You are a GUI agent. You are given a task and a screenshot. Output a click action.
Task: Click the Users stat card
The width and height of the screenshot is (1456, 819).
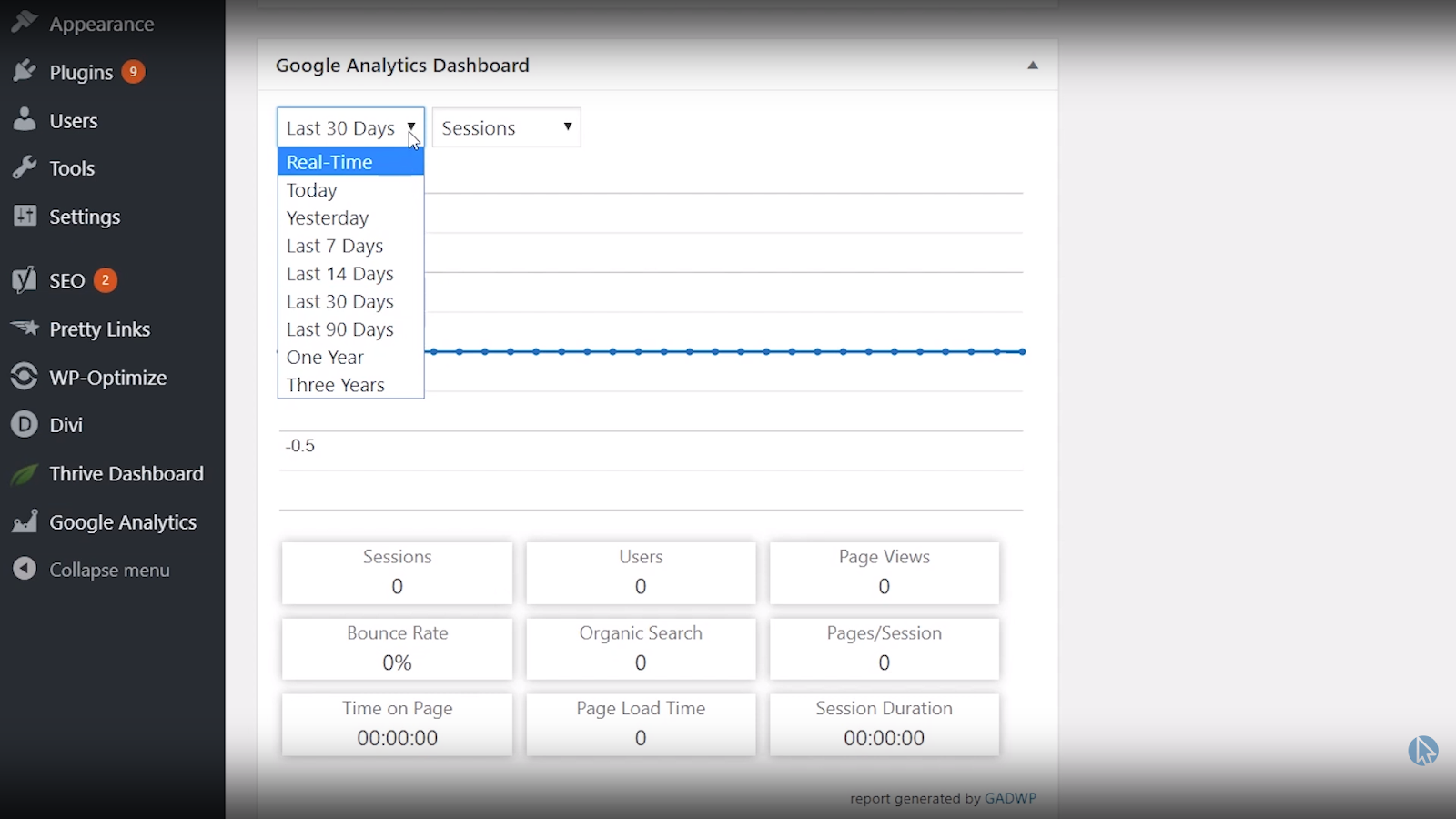(641, 572)
